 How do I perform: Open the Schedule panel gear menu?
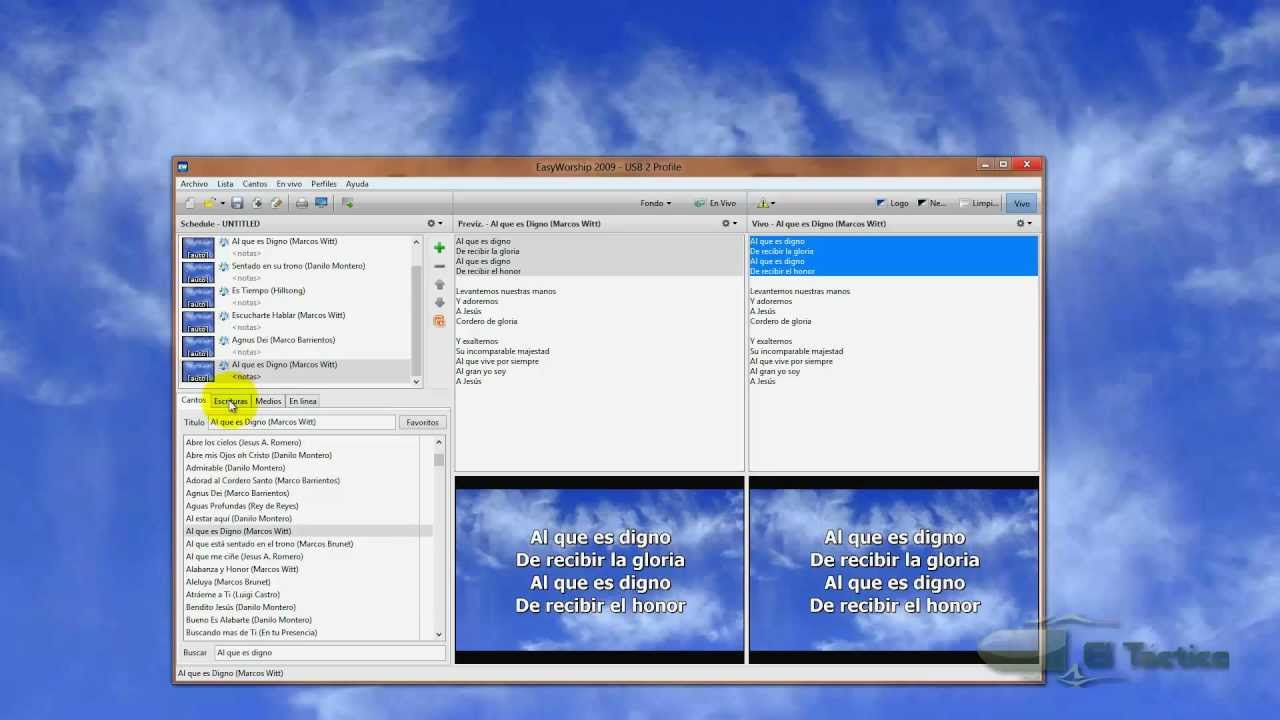tap(435, 223)
